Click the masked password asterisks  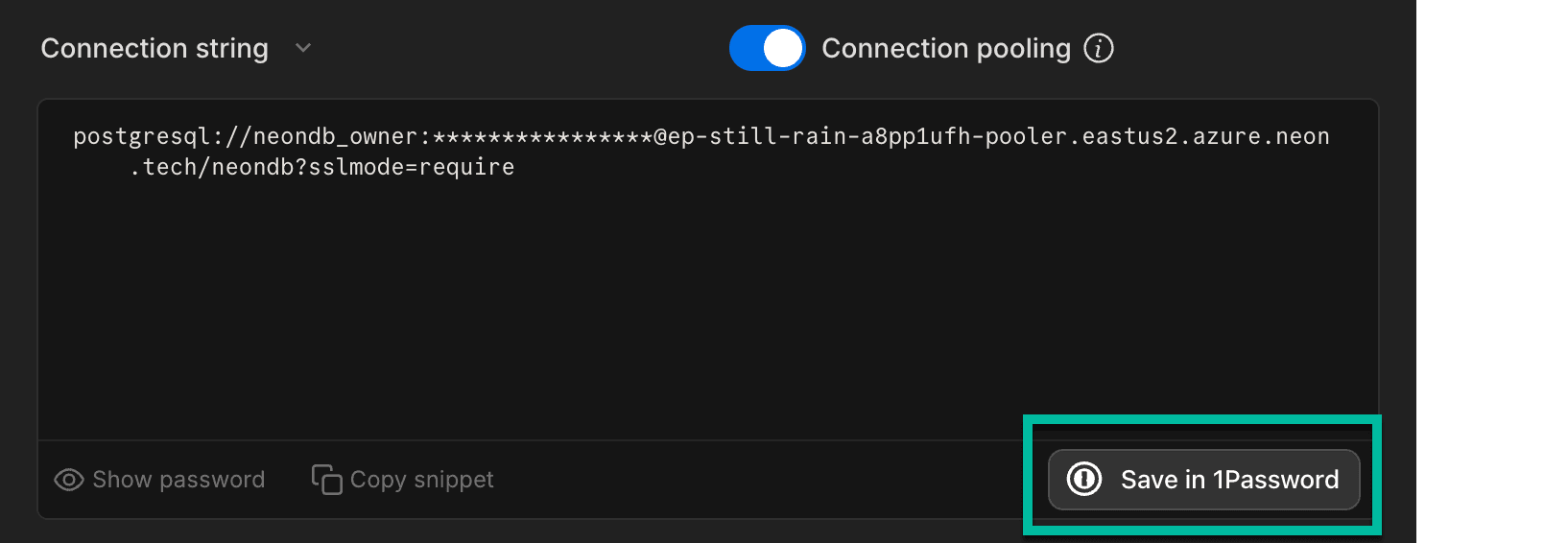point(542,137)
